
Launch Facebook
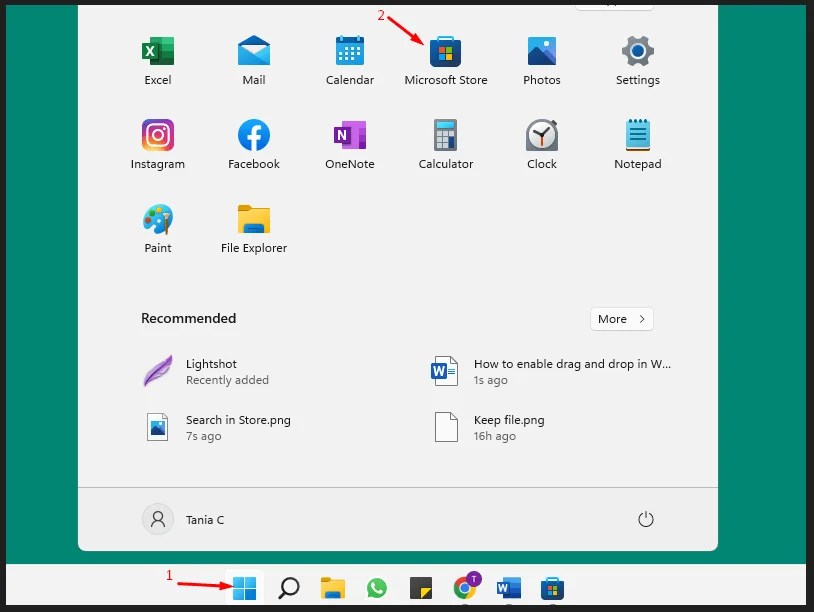[x=254, y=144]
